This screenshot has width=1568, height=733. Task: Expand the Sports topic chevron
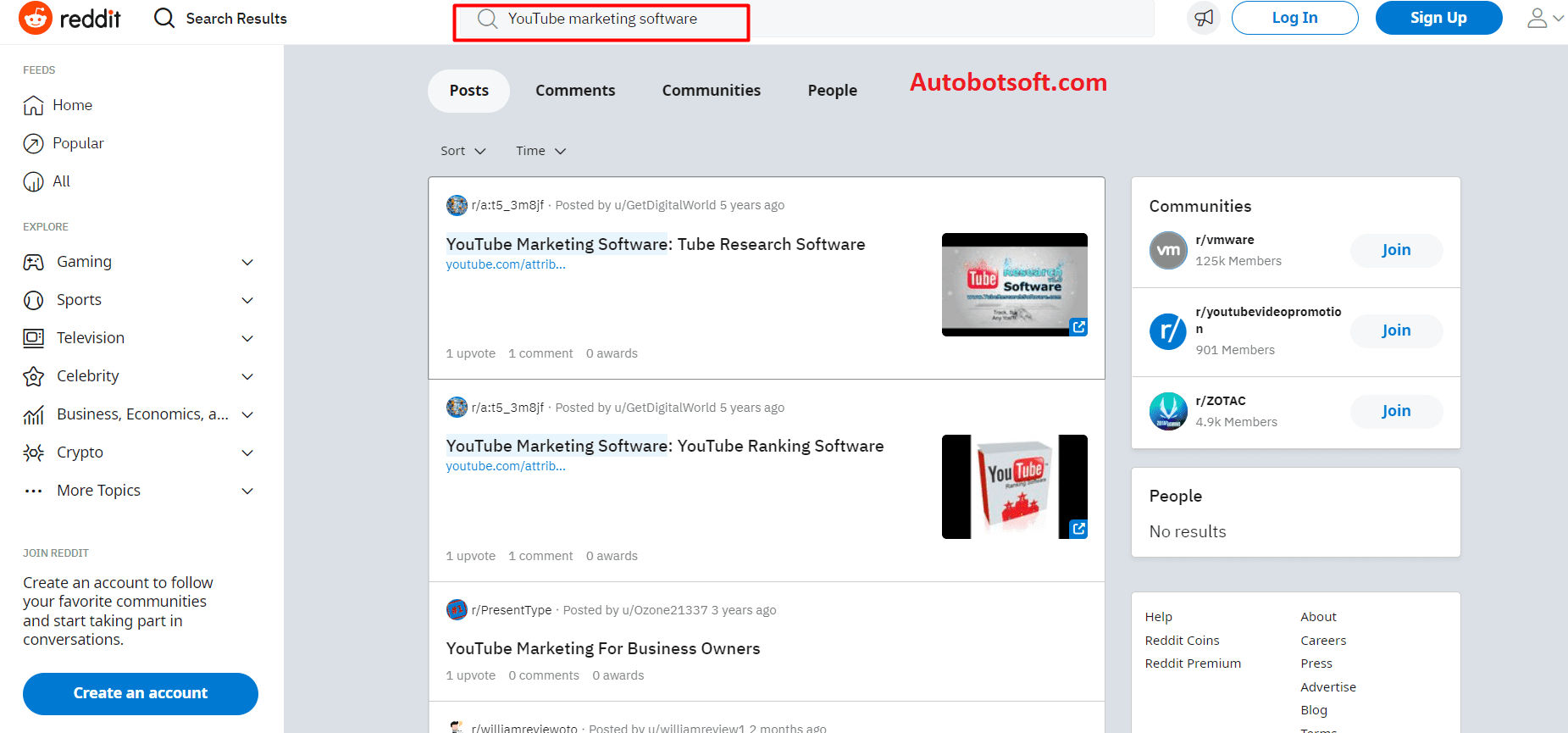(247, 300)
